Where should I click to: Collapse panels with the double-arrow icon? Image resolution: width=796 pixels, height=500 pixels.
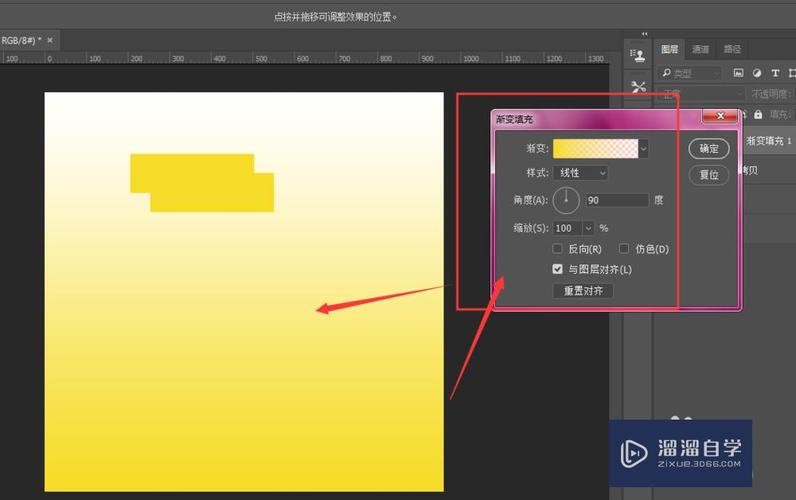[644, 34]
